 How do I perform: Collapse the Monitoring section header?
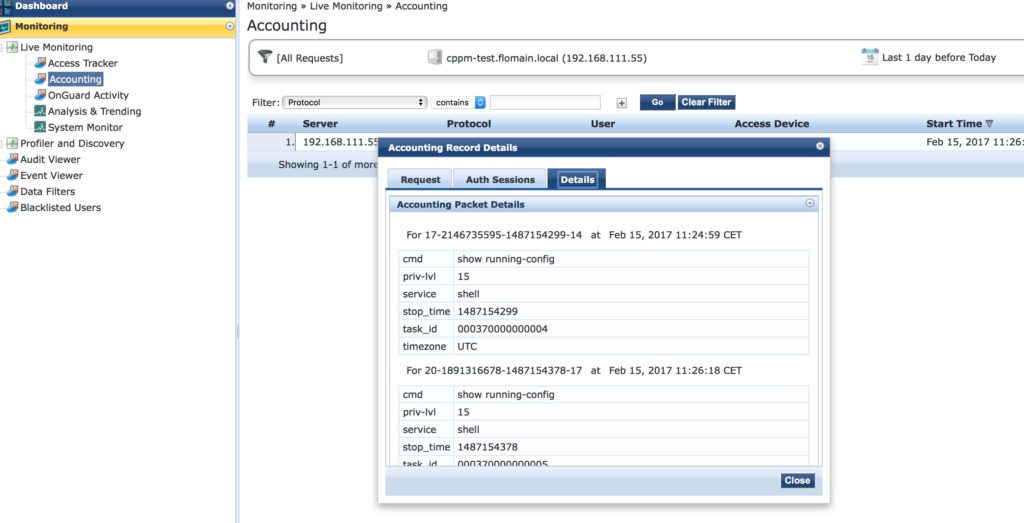[x=230, y=26]
